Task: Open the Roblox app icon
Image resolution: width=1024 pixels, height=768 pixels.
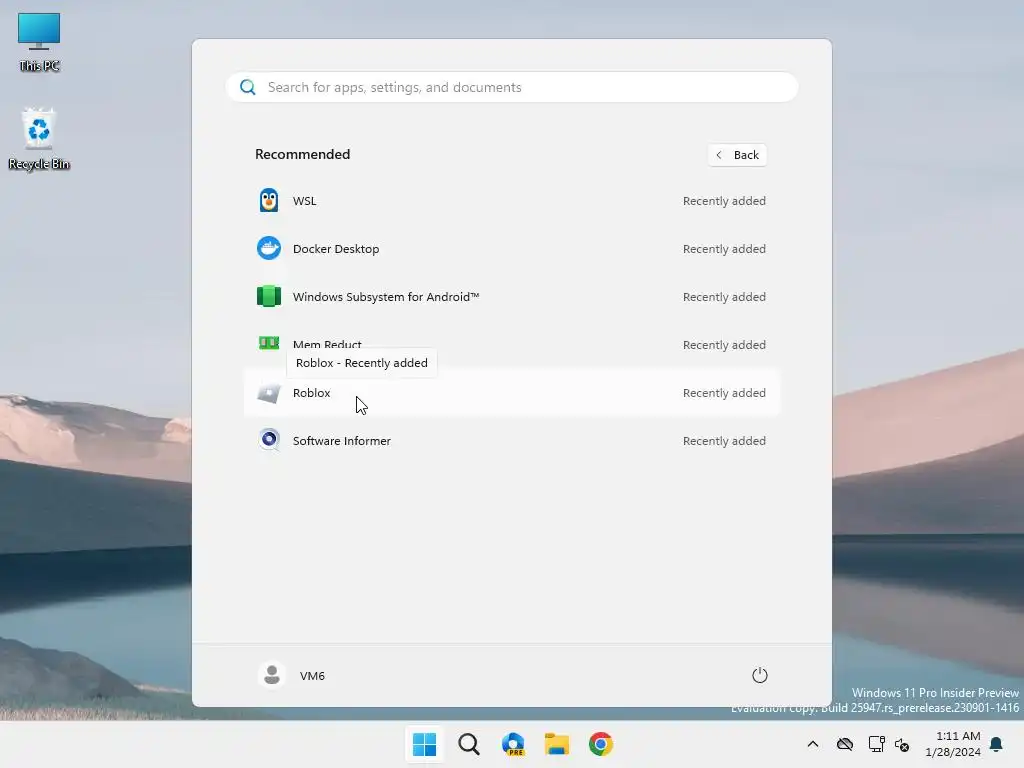Action: tap(268, 392)
